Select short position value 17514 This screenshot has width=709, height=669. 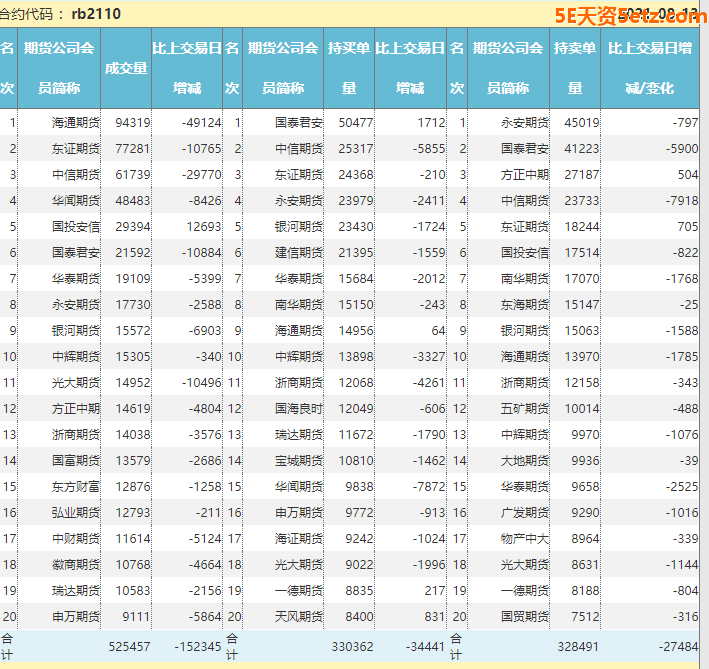pos(582,253)
